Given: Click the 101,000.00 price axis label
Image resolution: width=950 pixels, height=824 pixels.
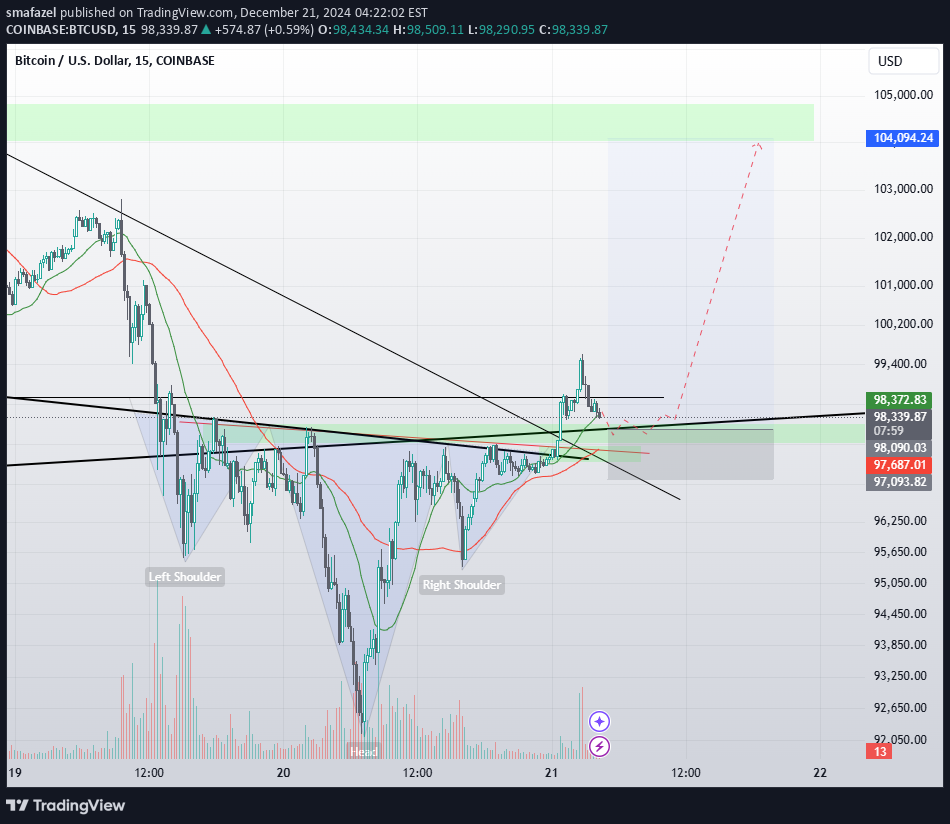Looking at the screenshot, I should [x=903, y=285].
